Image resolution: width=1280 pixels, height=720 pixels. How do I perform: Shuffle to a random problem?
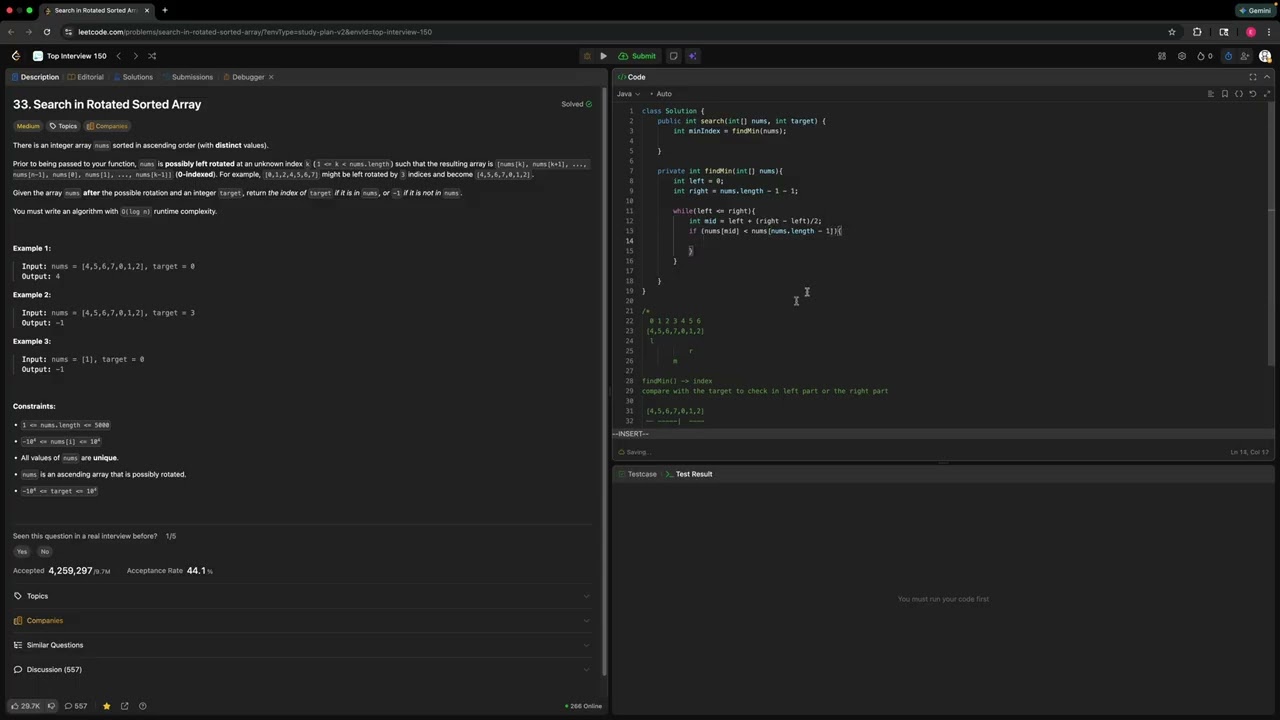tap(152, 56)
